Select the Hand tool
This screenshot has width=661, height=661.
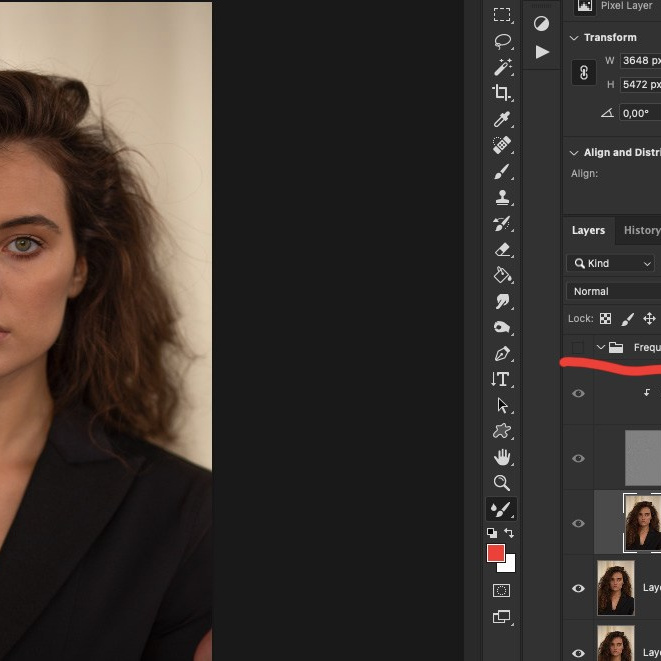click(502, 457)
